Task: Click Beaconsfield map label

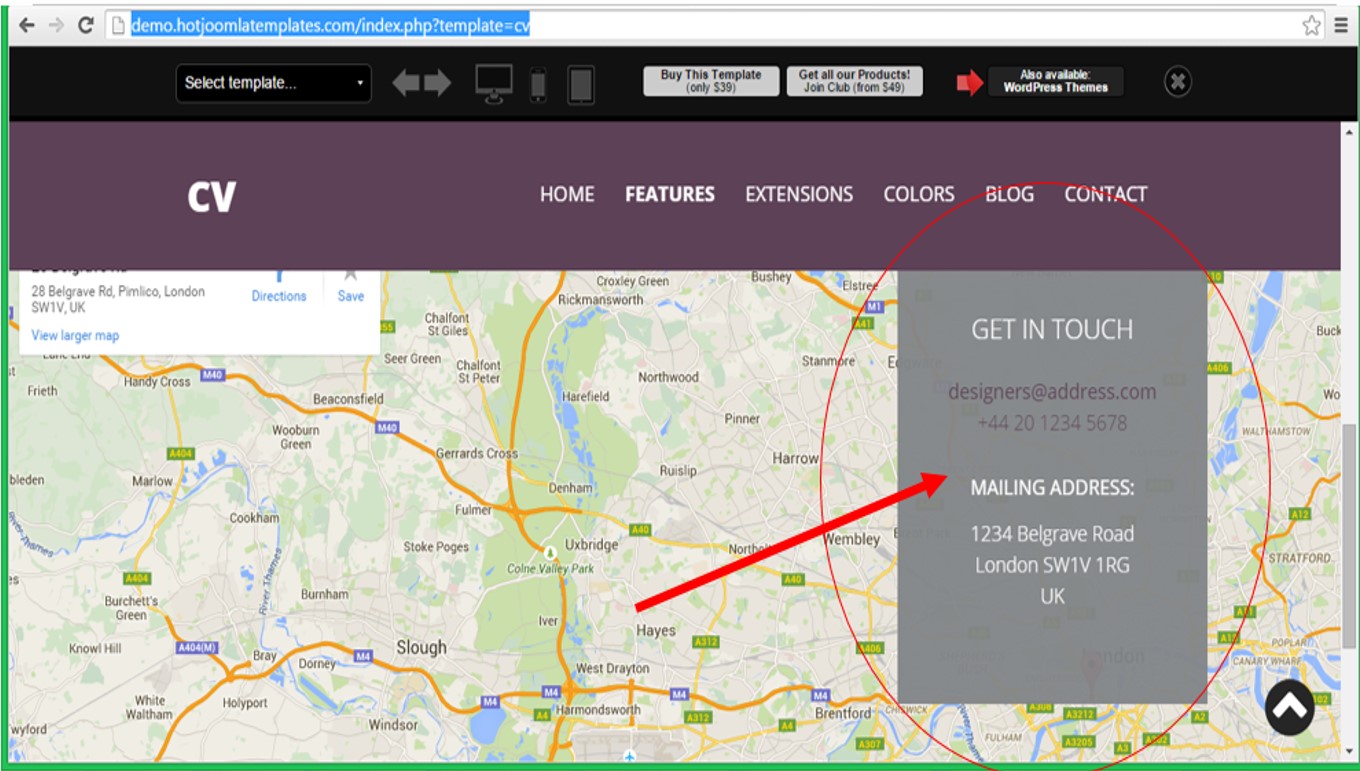Action: 348,398
